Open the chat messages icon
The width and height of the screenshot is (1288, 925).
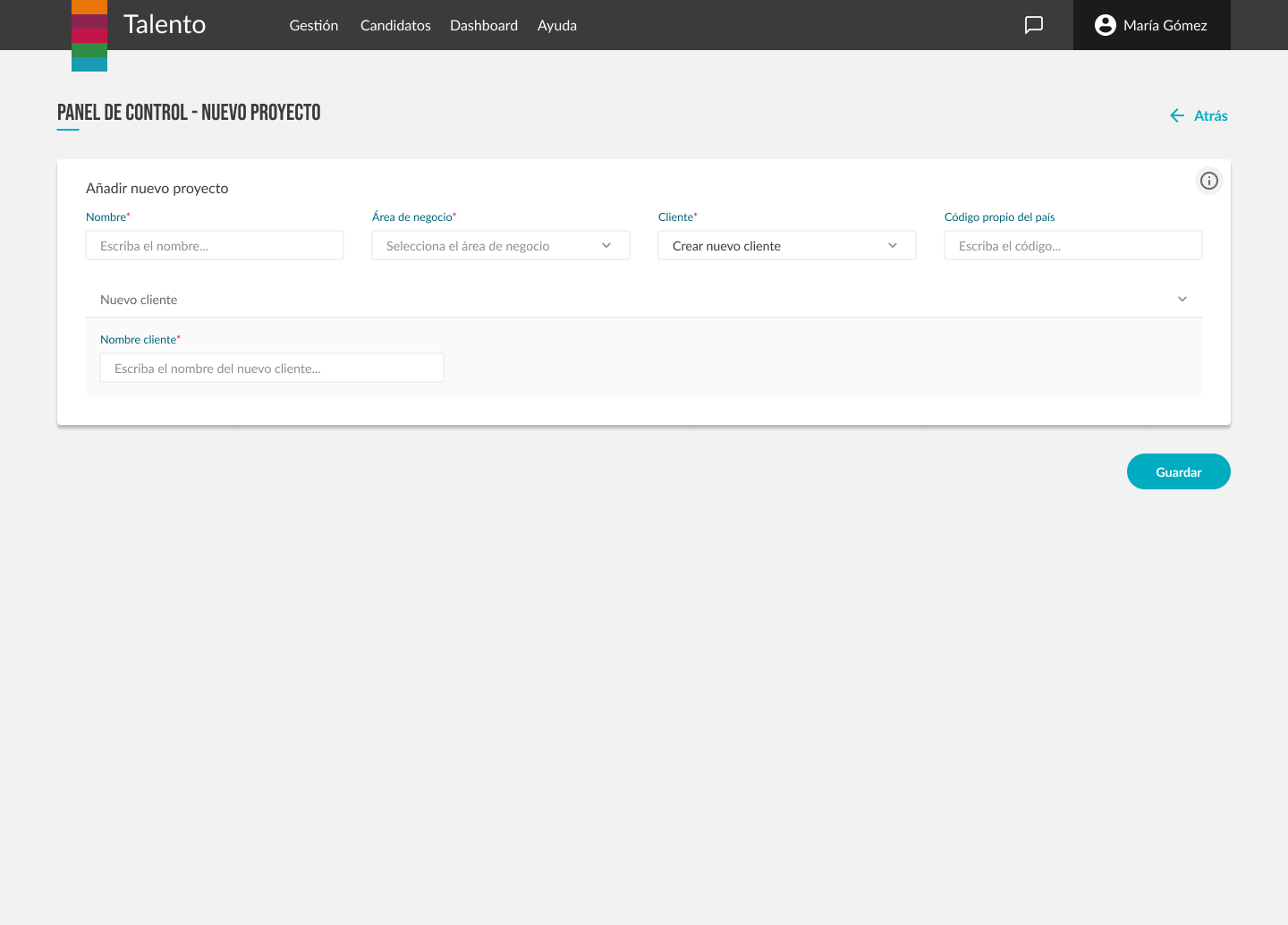tap(1033, 25)
